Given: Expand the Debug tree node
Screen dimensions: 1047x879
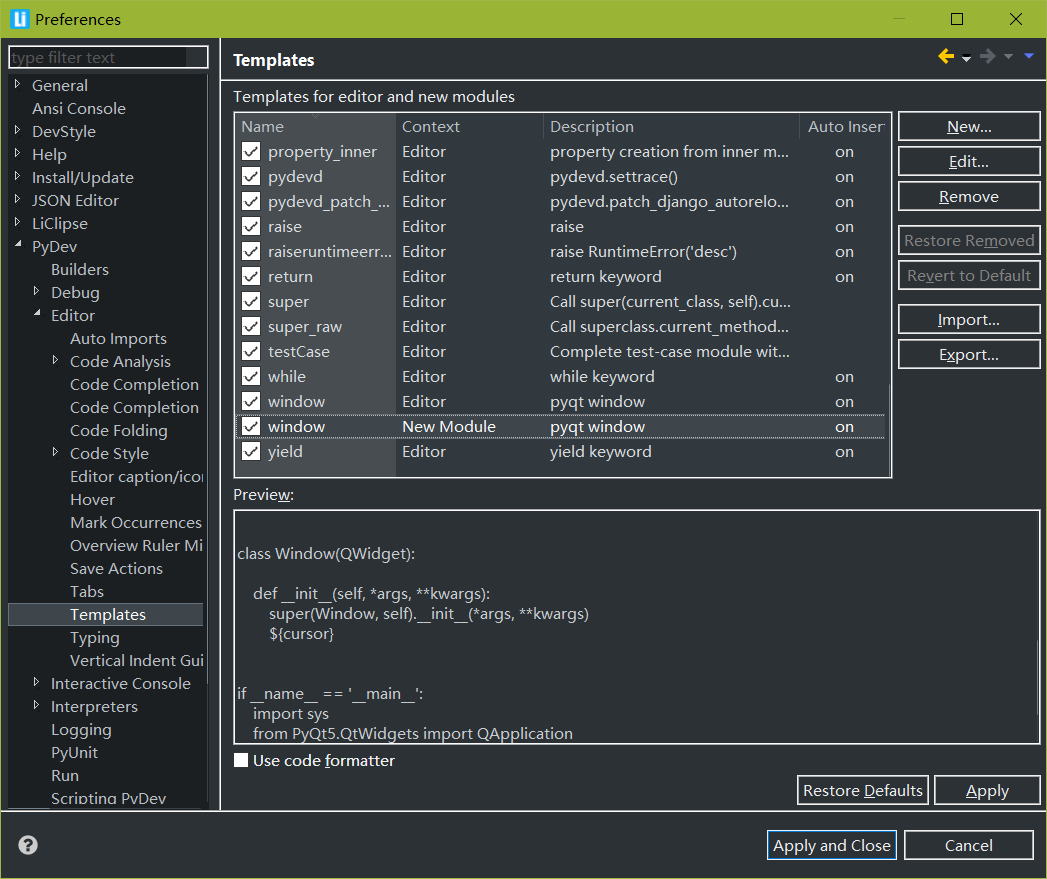Looking at the screenshot, I should tap(37, 291).
